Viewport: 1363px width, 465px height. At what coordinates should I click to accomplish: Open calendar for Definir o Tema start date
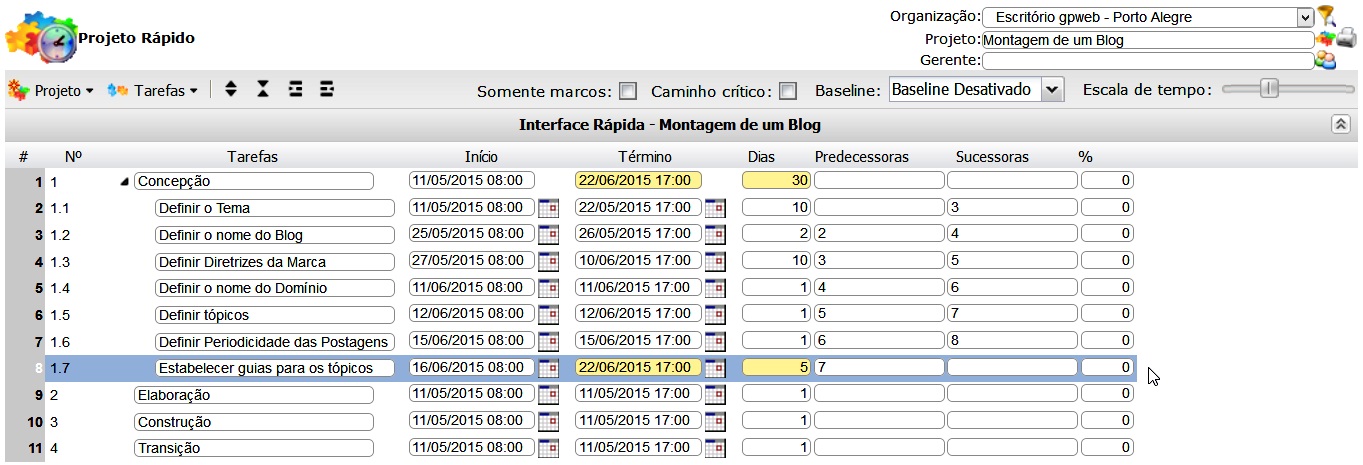pos(548,208)
